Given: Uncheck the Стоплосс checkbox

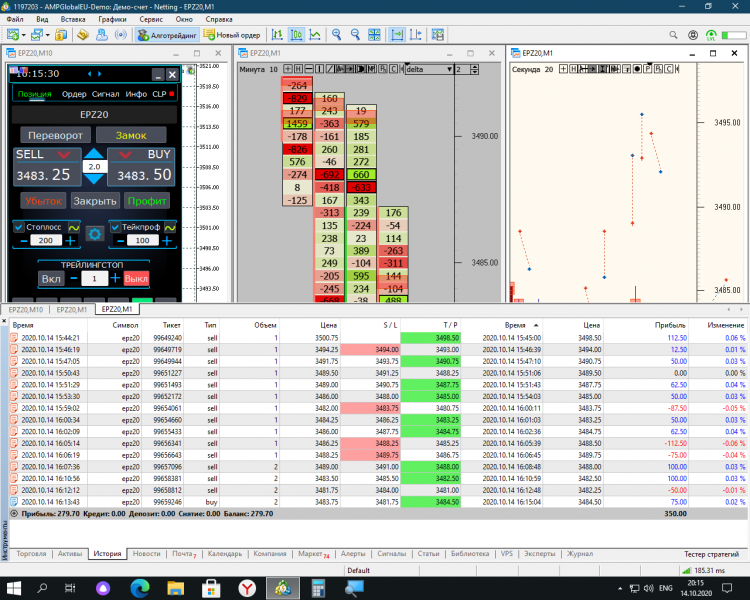Looking at the screenshot, I should click(x=19, y=227).
